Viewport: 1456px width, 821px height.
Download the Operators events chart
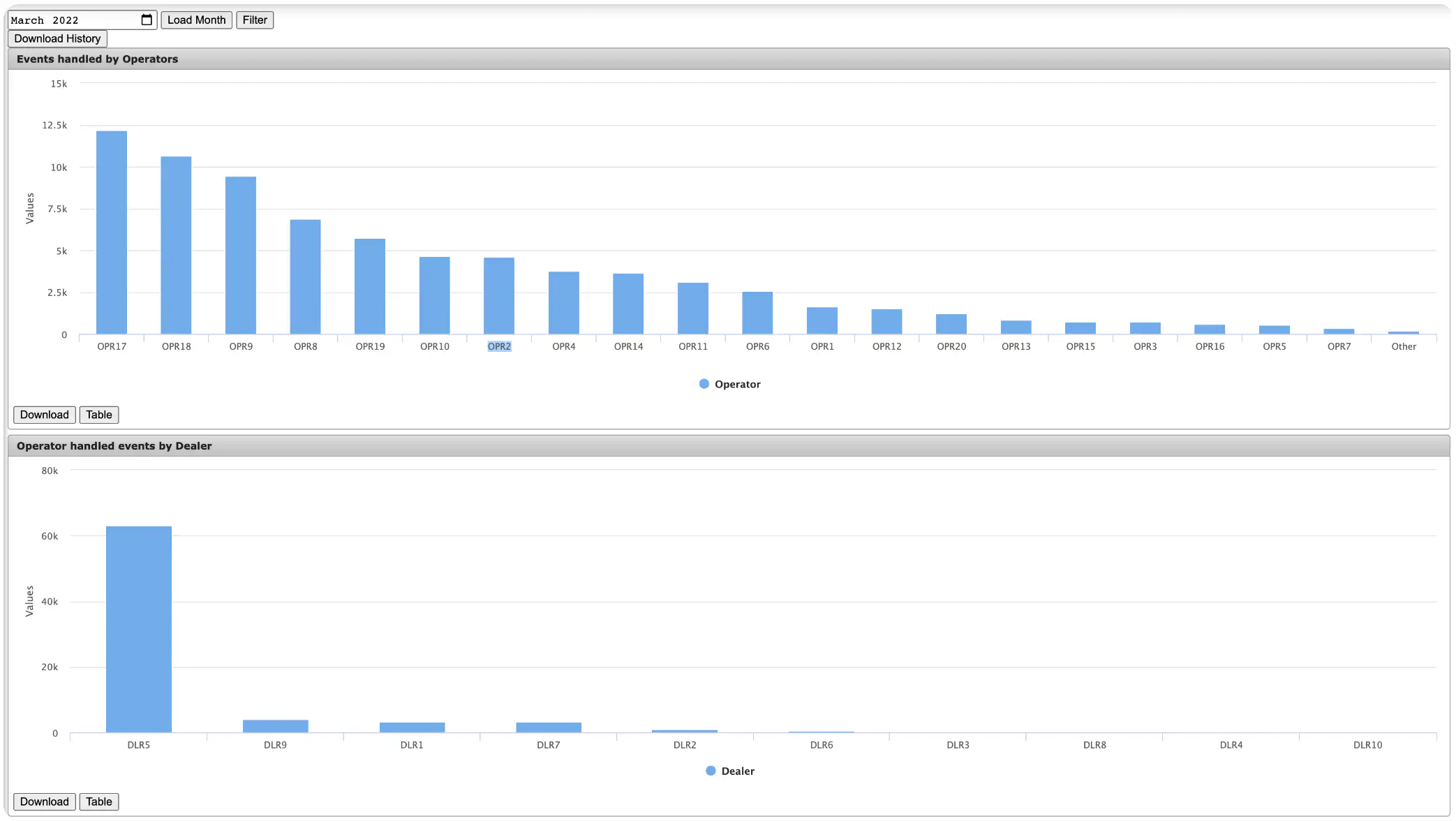45,415
